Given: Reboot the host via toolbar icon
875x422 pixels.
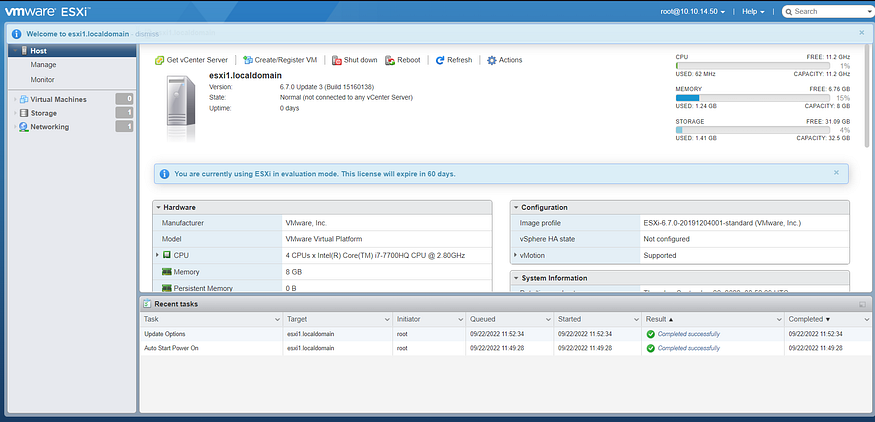Looking at the screenshot, I should coord(390,60).
